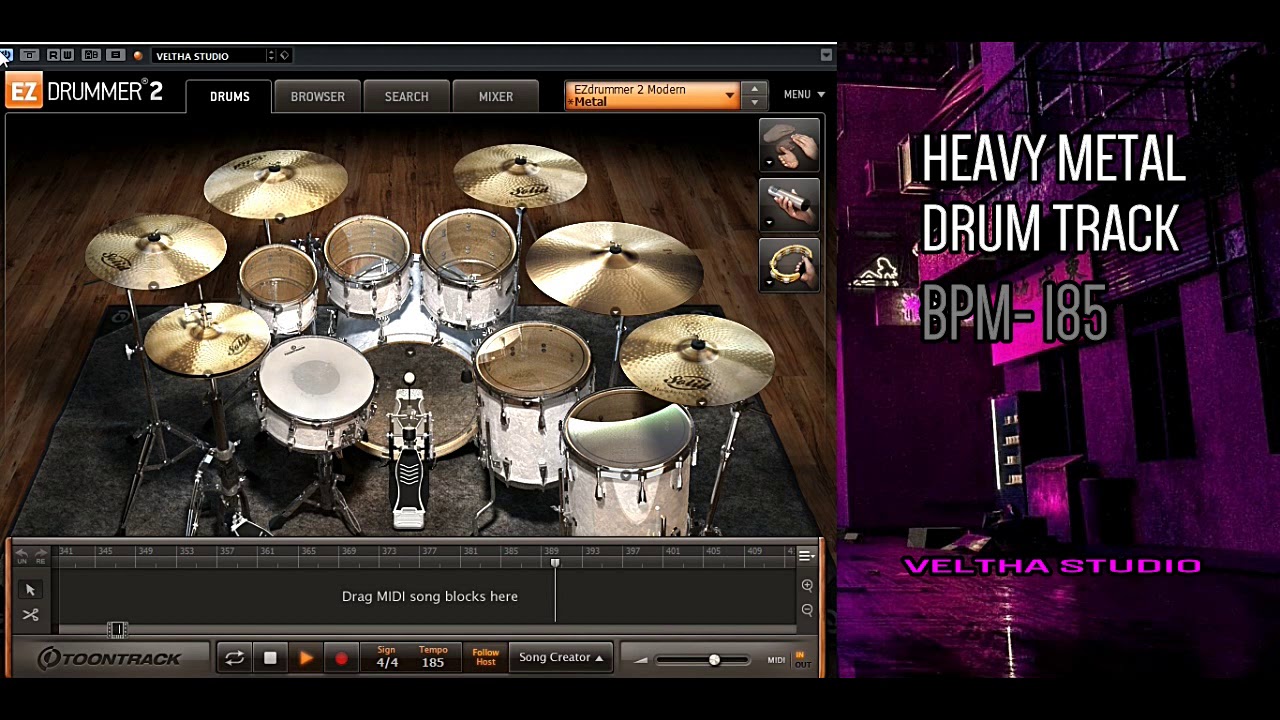
Task: Click bar 401 on the timeline ruler
Action: (x=672, y=551)
